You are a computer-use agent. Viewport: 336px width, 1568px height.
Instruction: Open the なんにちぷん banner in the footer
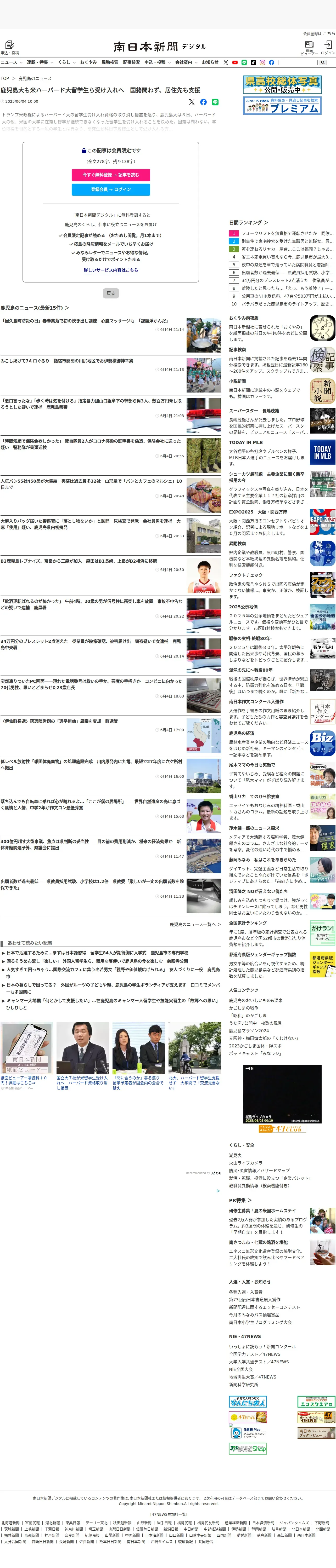[x=248, y=1402]
